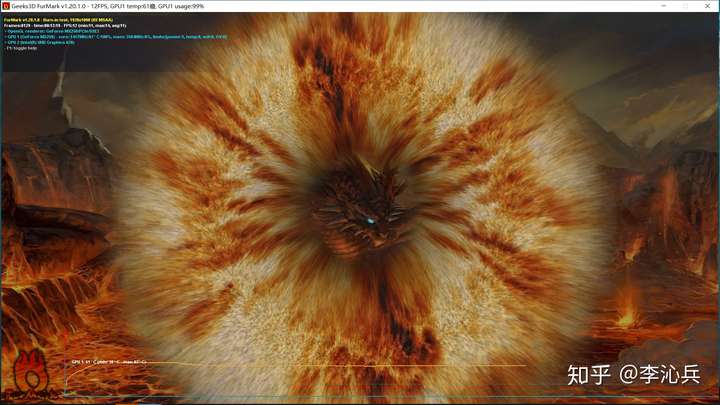Click the Frames and FPS overlay line

[x=65, y=26]
